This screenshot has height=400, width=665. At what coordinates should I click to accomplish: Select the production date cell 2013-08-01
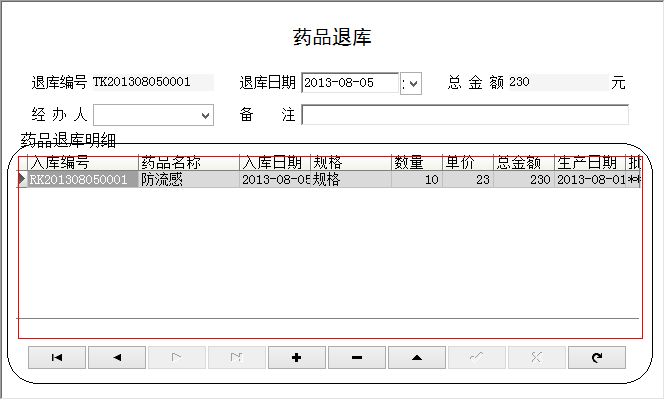pos(590,179)
